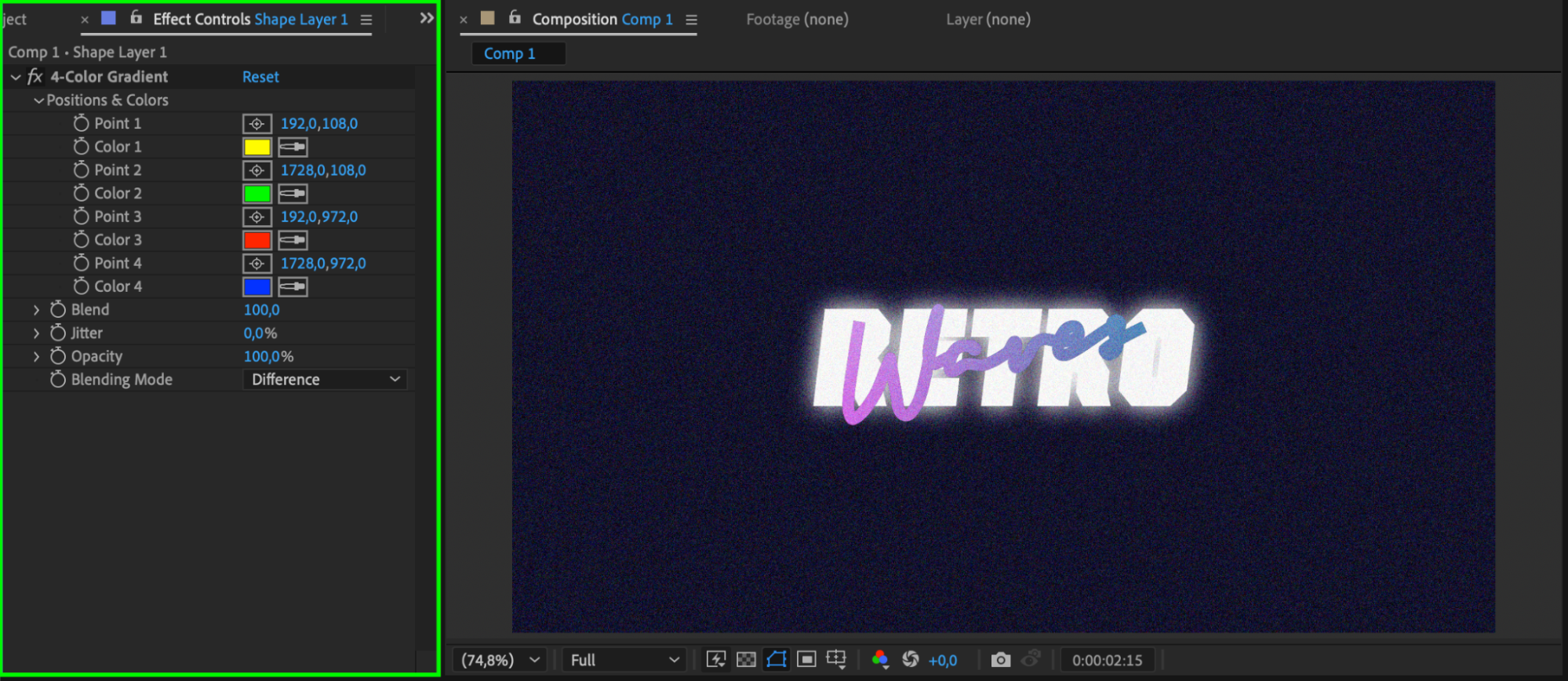Image resolution: width=1568 pixels, height=681 pixels.
Task: Toggle the stopwatch for Blend
Action: [58, 310]
